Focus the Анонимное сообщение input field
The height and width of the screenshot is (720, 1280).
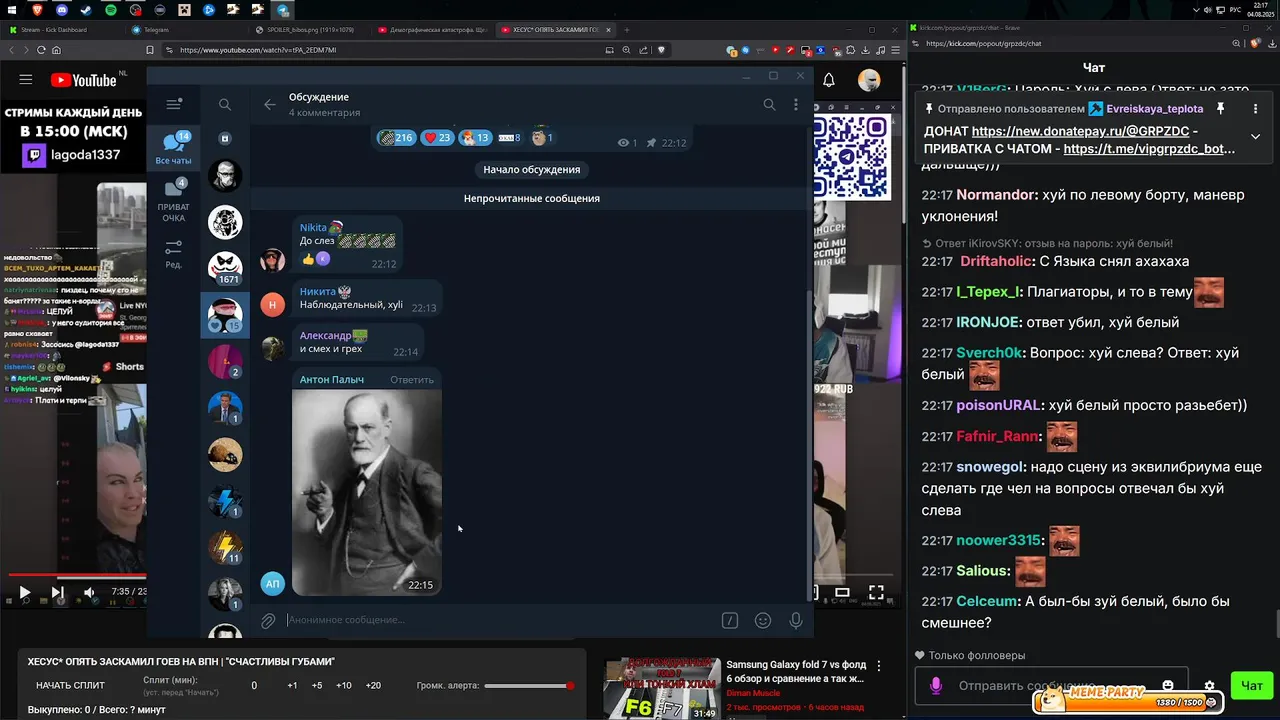click(x=500, y=620)
